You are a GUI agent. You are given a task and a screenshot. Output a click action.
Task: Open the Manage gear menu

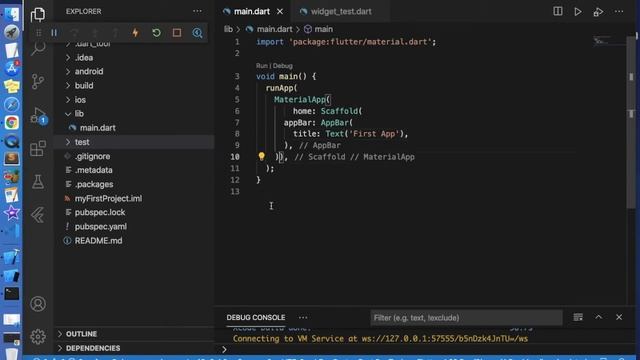[x=38, y=337]
